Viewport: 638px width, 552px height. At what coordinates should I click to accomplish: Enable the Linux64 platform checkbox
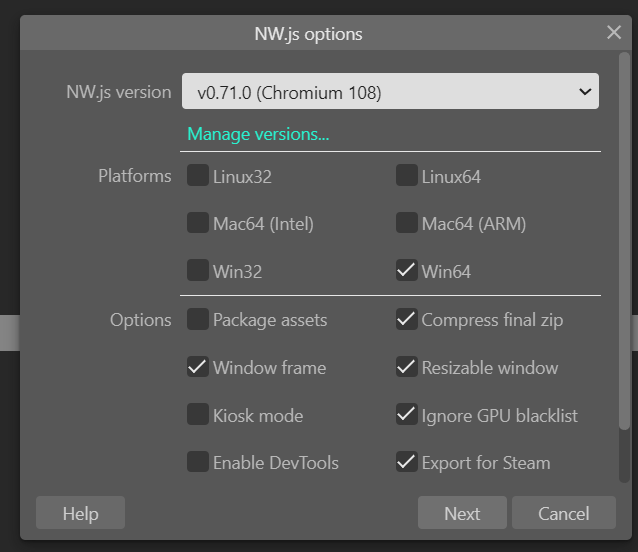[406, 175]
